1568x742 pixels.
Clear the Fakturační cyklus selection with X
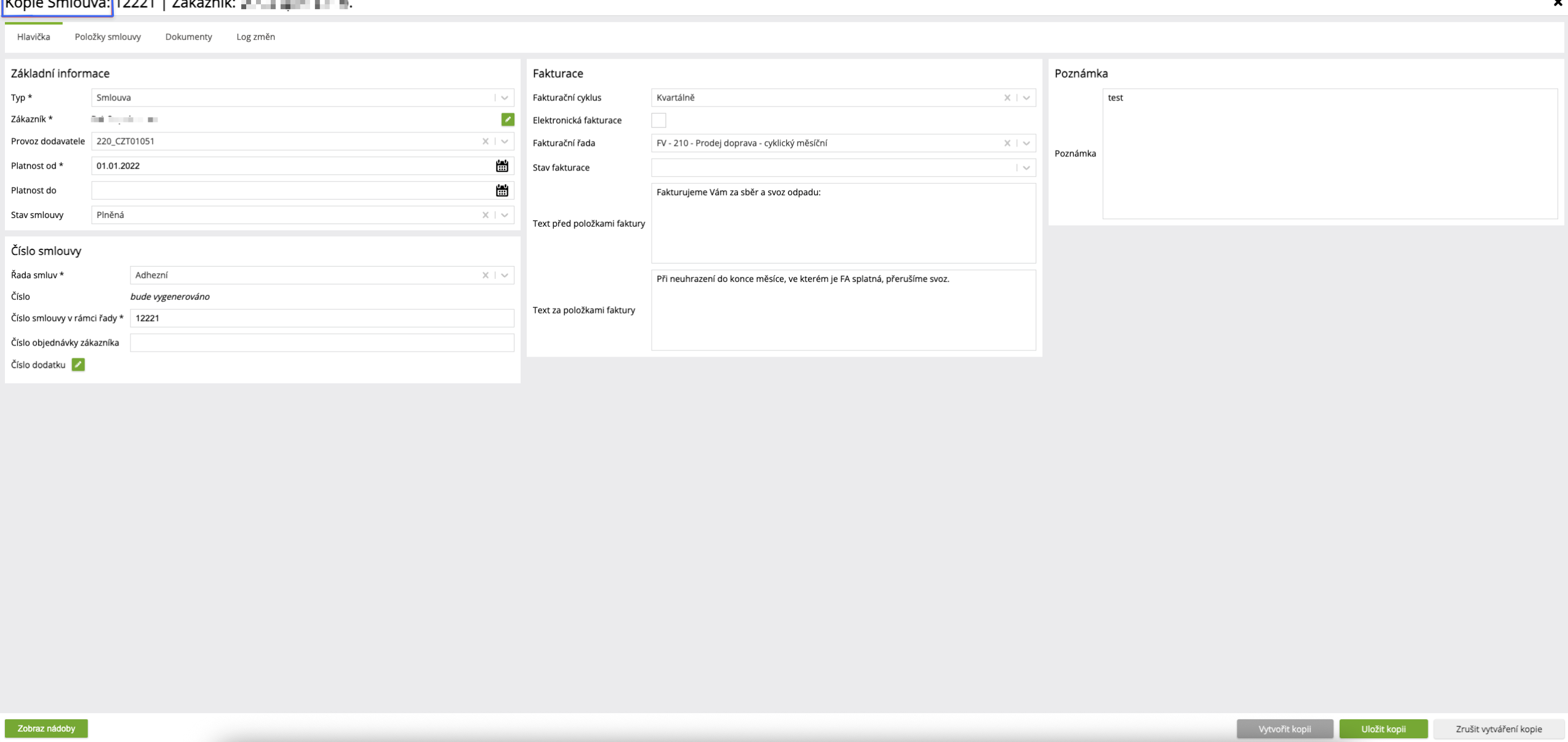[x=1007, y=97]
